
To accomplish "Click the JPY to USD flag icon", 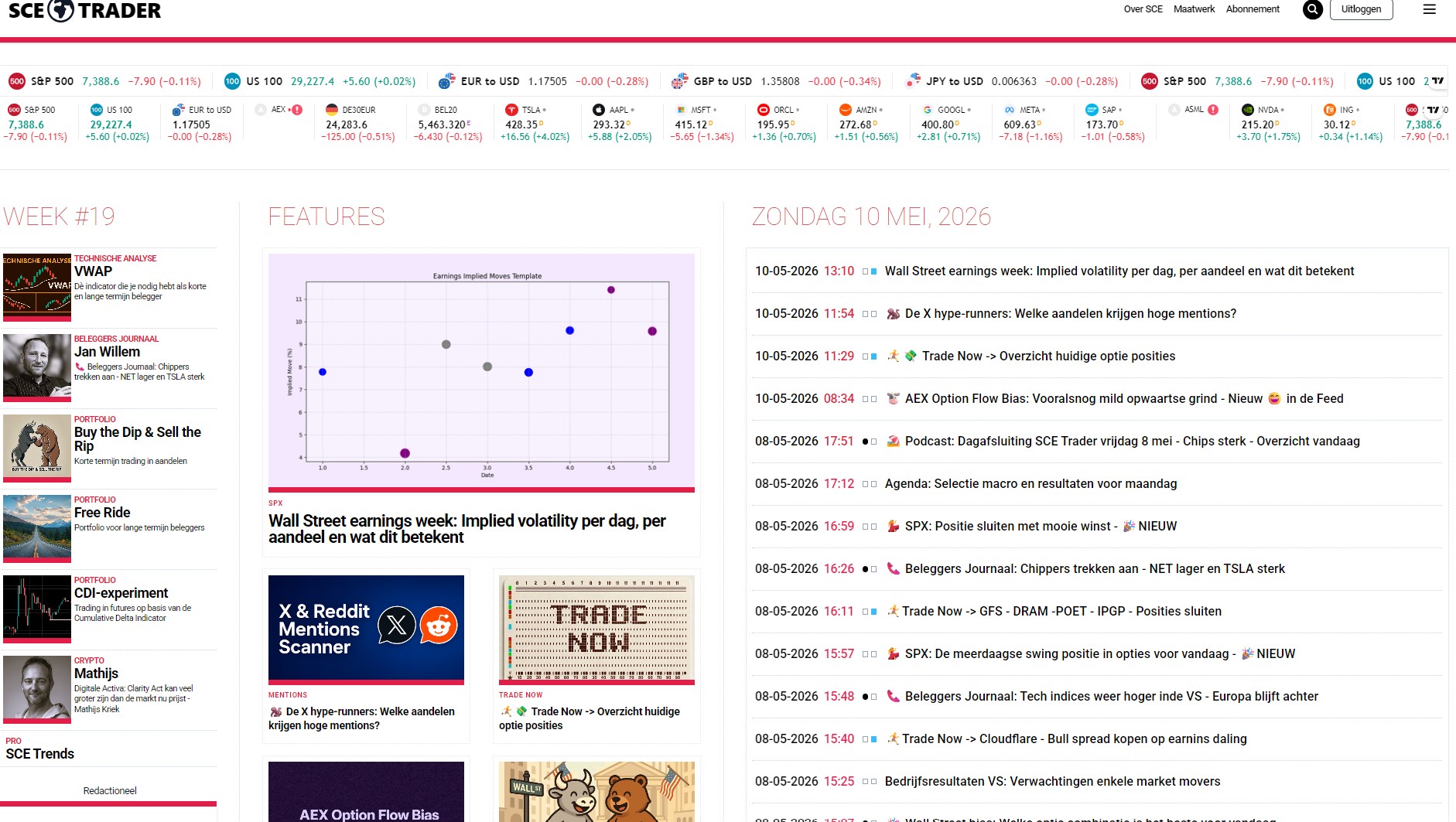I will coord(913,81).
